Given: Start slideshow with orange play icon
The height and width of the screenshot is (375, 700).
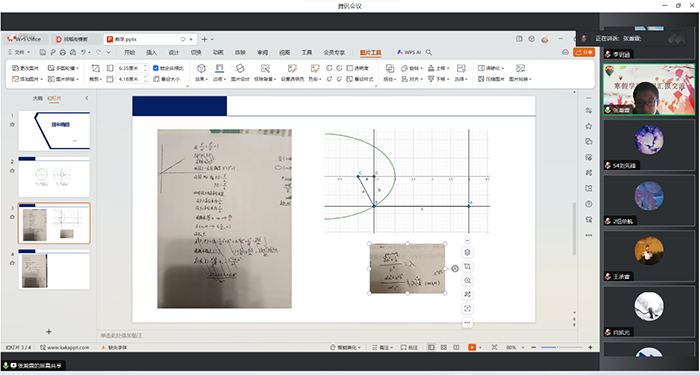Looking at the screenshot, I should point(472,347).
